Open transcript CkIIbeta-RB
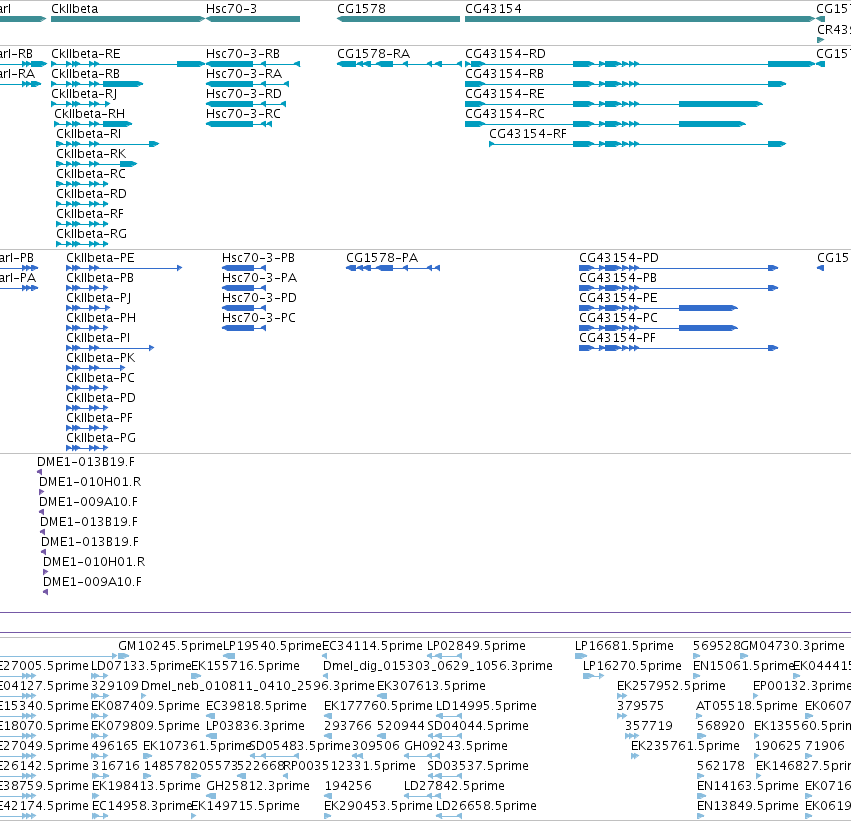Screen dimensions: 851x821 click(85, 74)
